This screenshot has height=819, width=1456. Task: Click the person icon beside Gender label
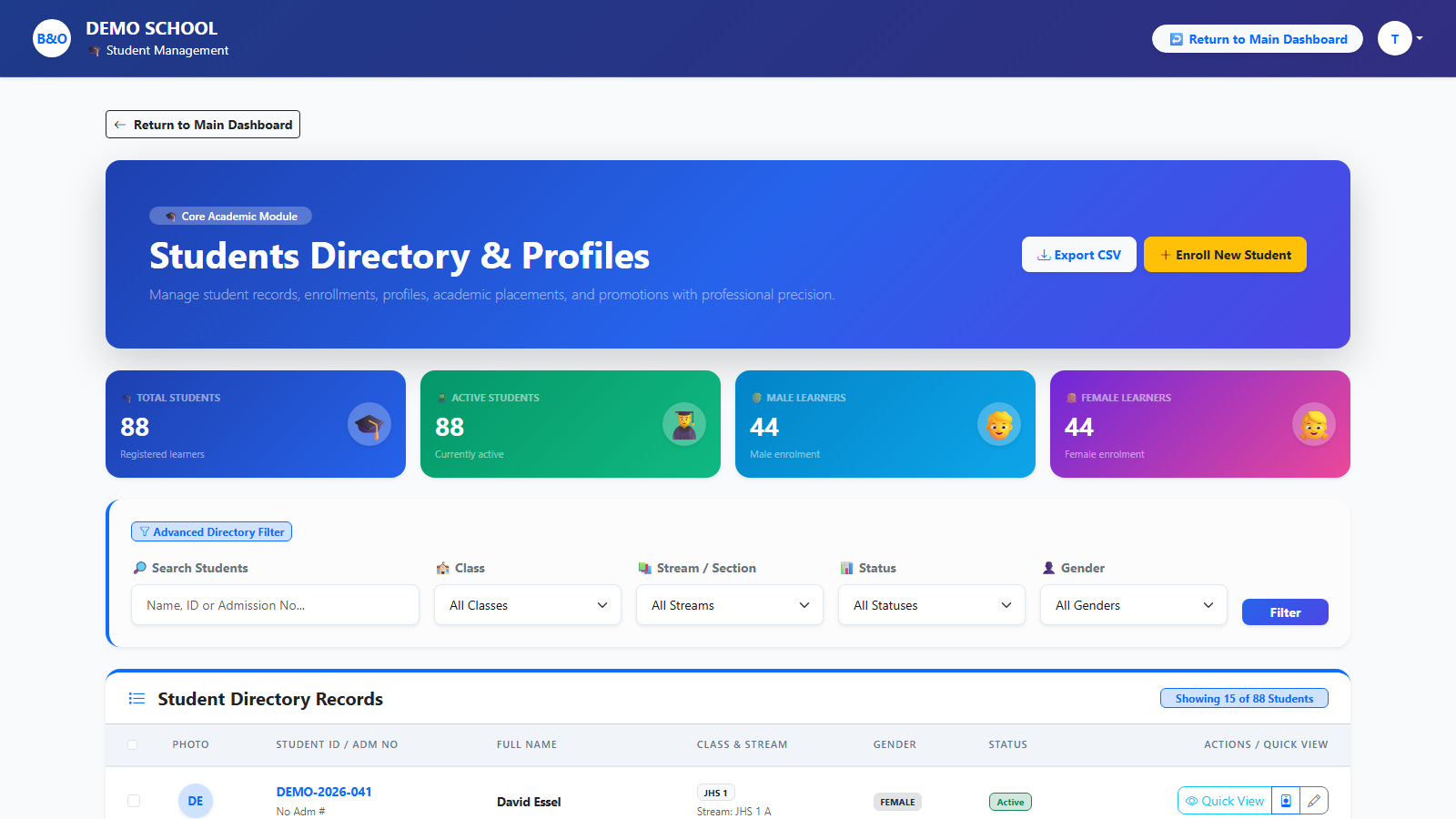(1048, 568)
